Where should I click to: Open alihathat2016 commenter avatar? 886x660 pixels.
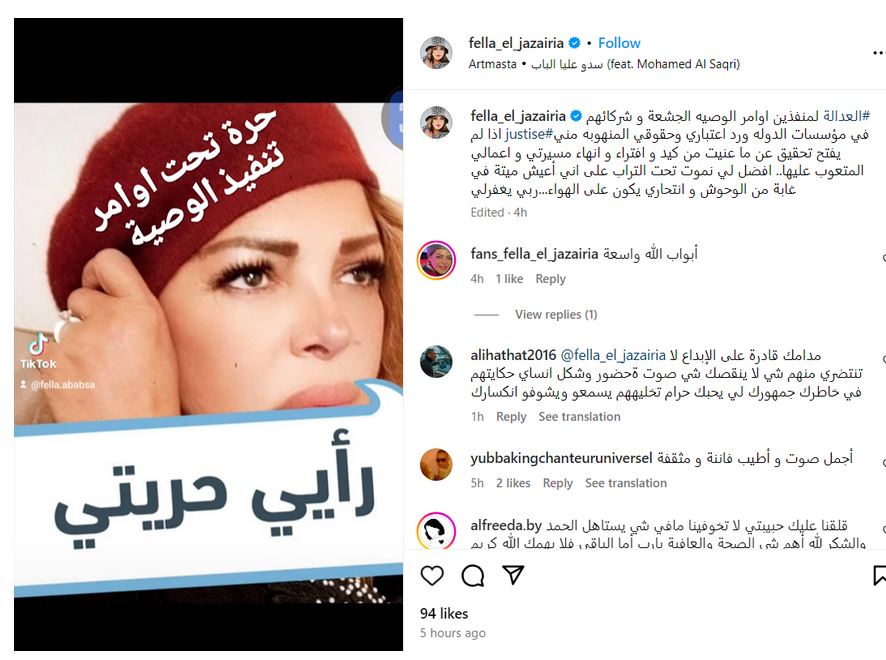click(x=436, y=361)
